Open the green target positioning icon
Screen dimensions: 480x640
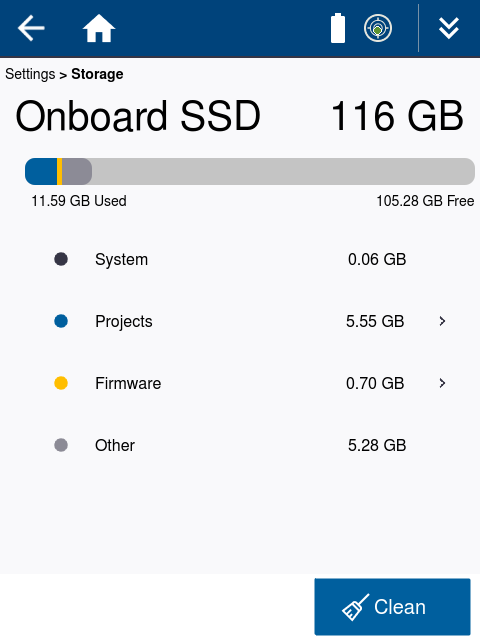(378, 28)
